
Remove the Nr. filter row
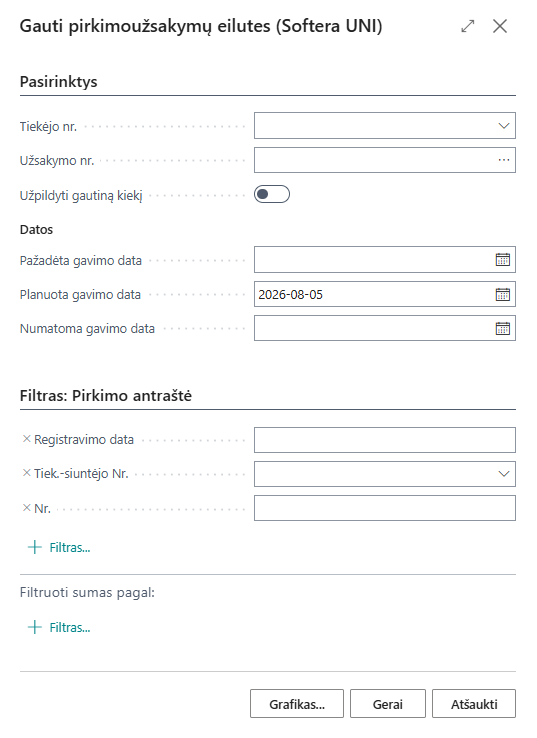26,508
